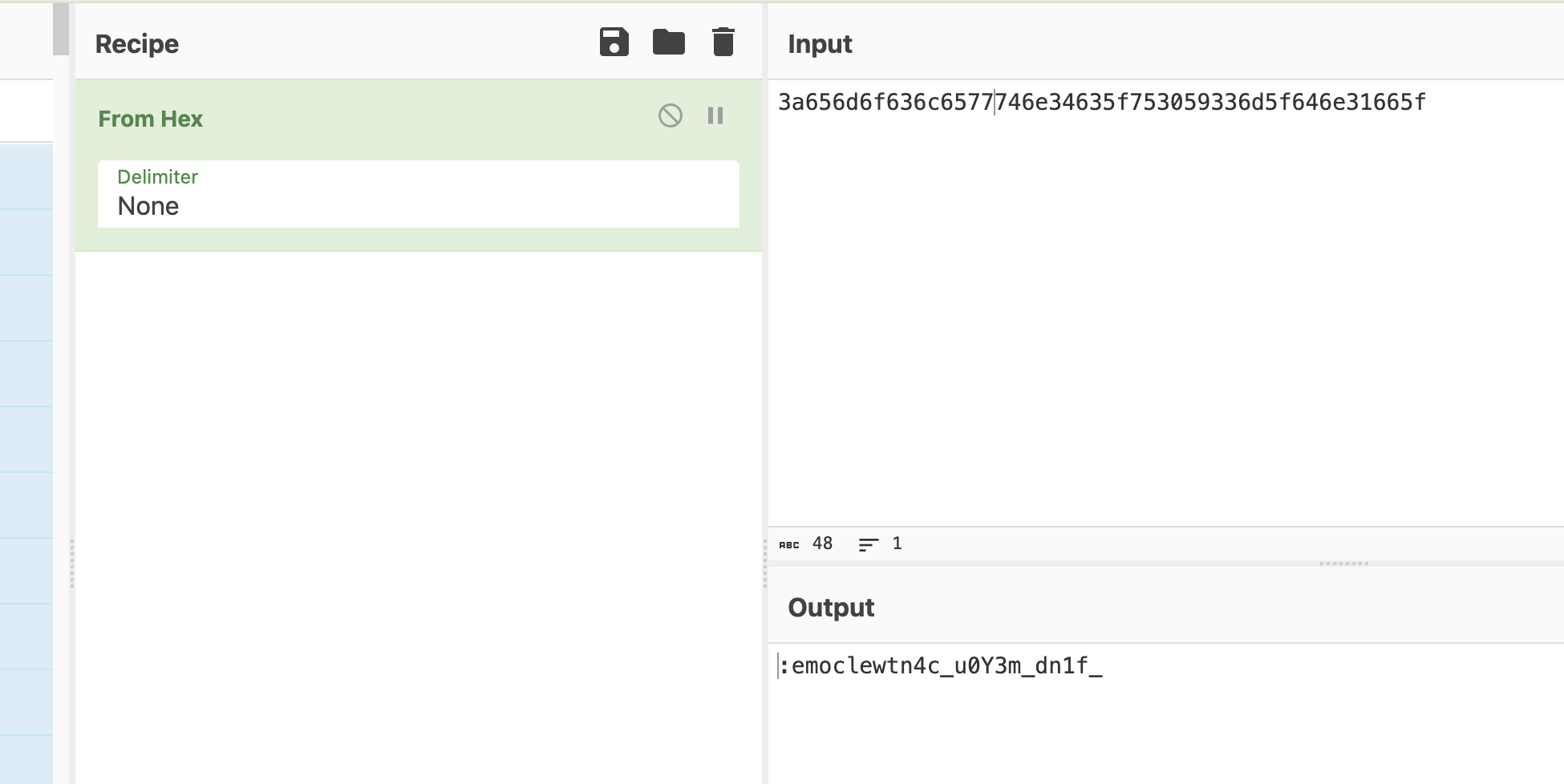
Task: Click the Output panel heading
Action: pos(831,608)
